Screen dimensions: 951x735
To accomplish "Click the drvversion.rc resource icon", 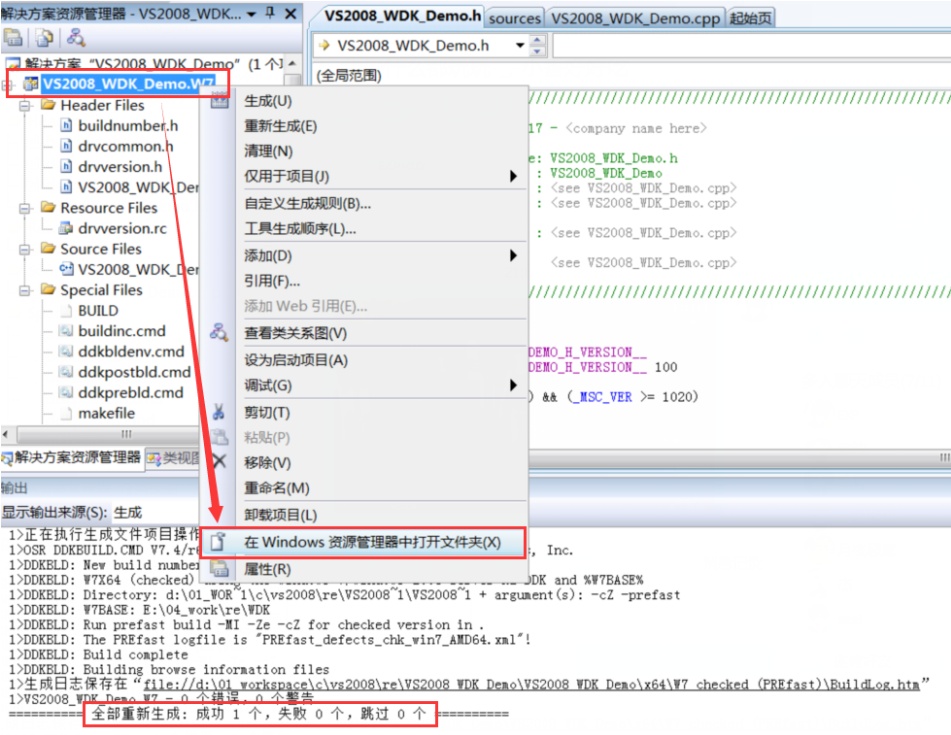I will click(x=66, y=228).
